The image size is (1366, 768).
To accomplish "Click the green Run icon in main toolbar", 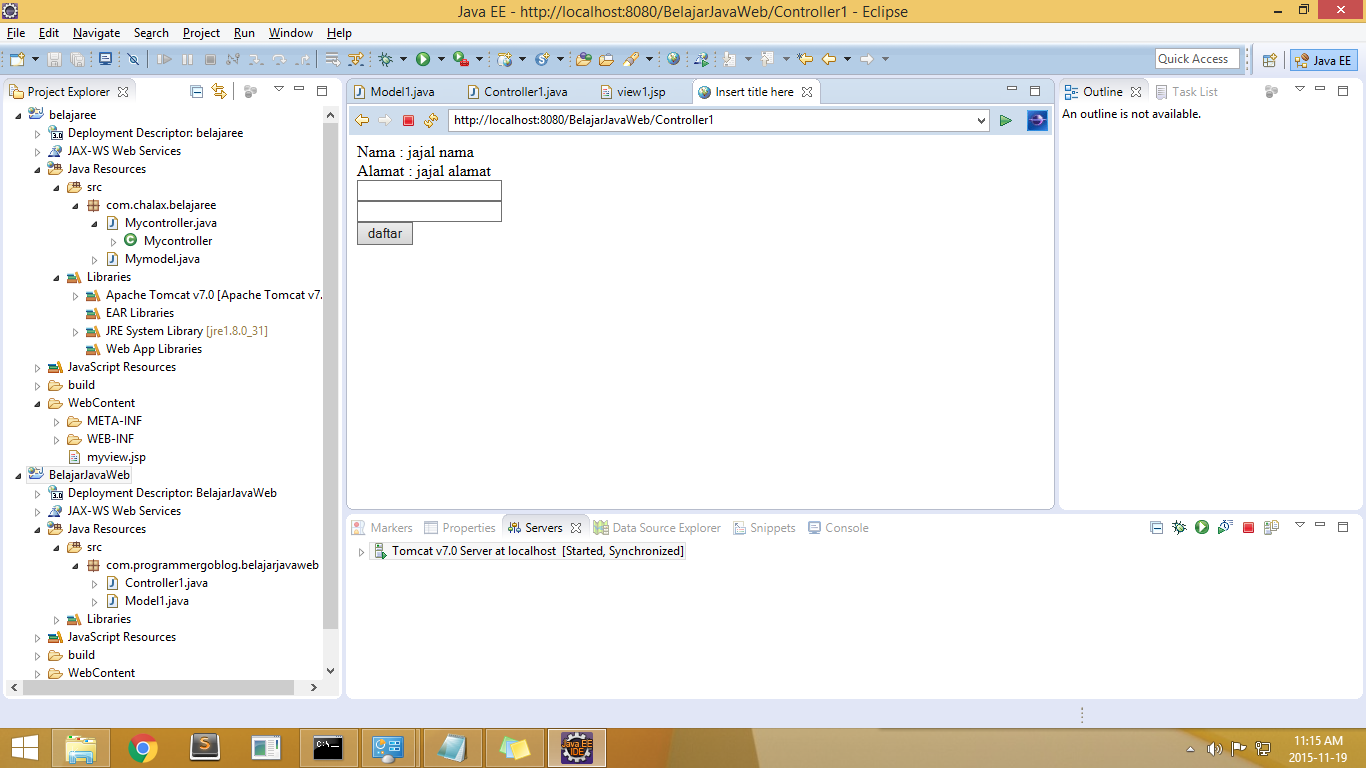I will pos(423,60).
